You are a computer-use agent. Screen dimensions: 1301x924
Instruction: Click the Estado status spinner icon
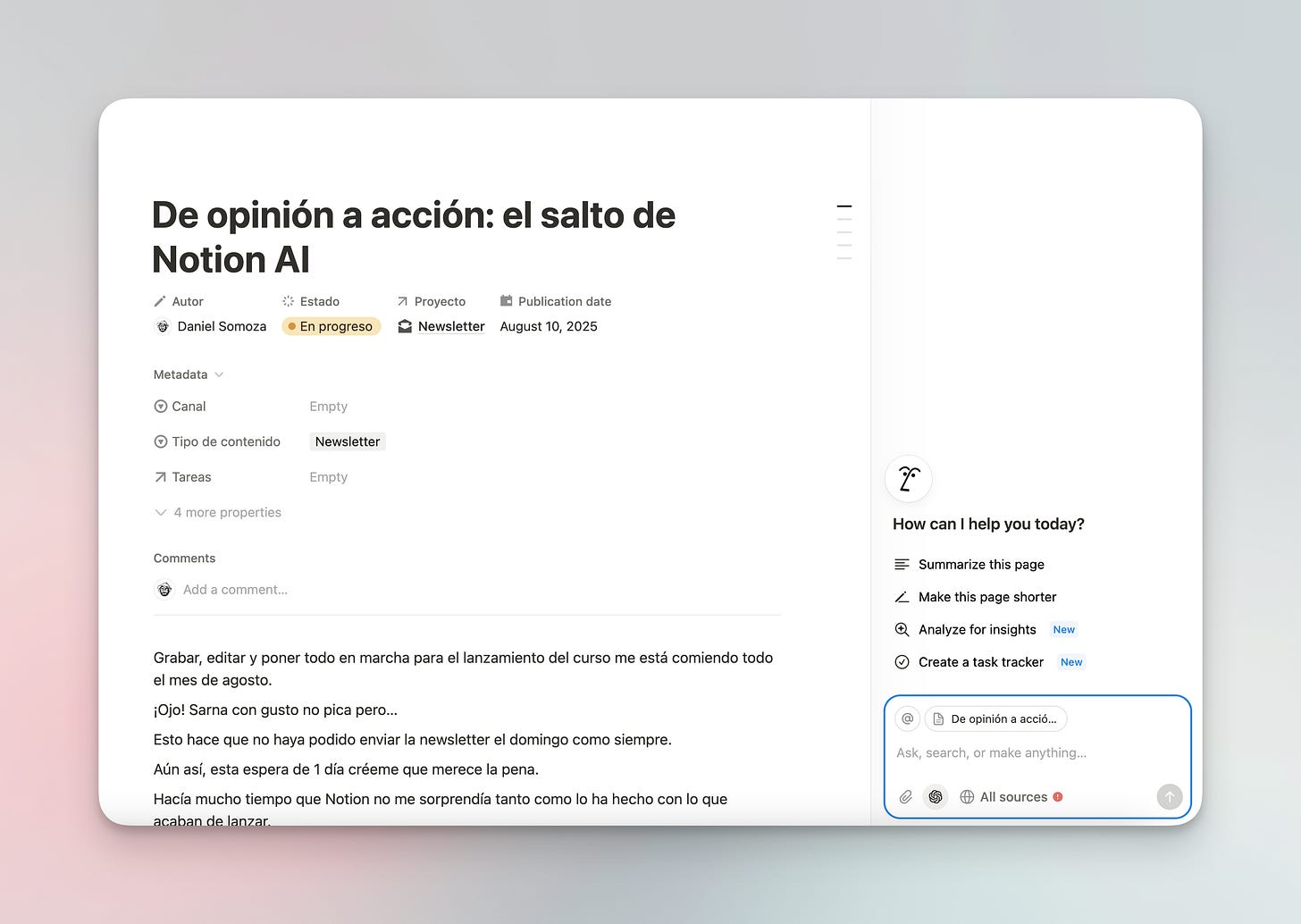288,301
